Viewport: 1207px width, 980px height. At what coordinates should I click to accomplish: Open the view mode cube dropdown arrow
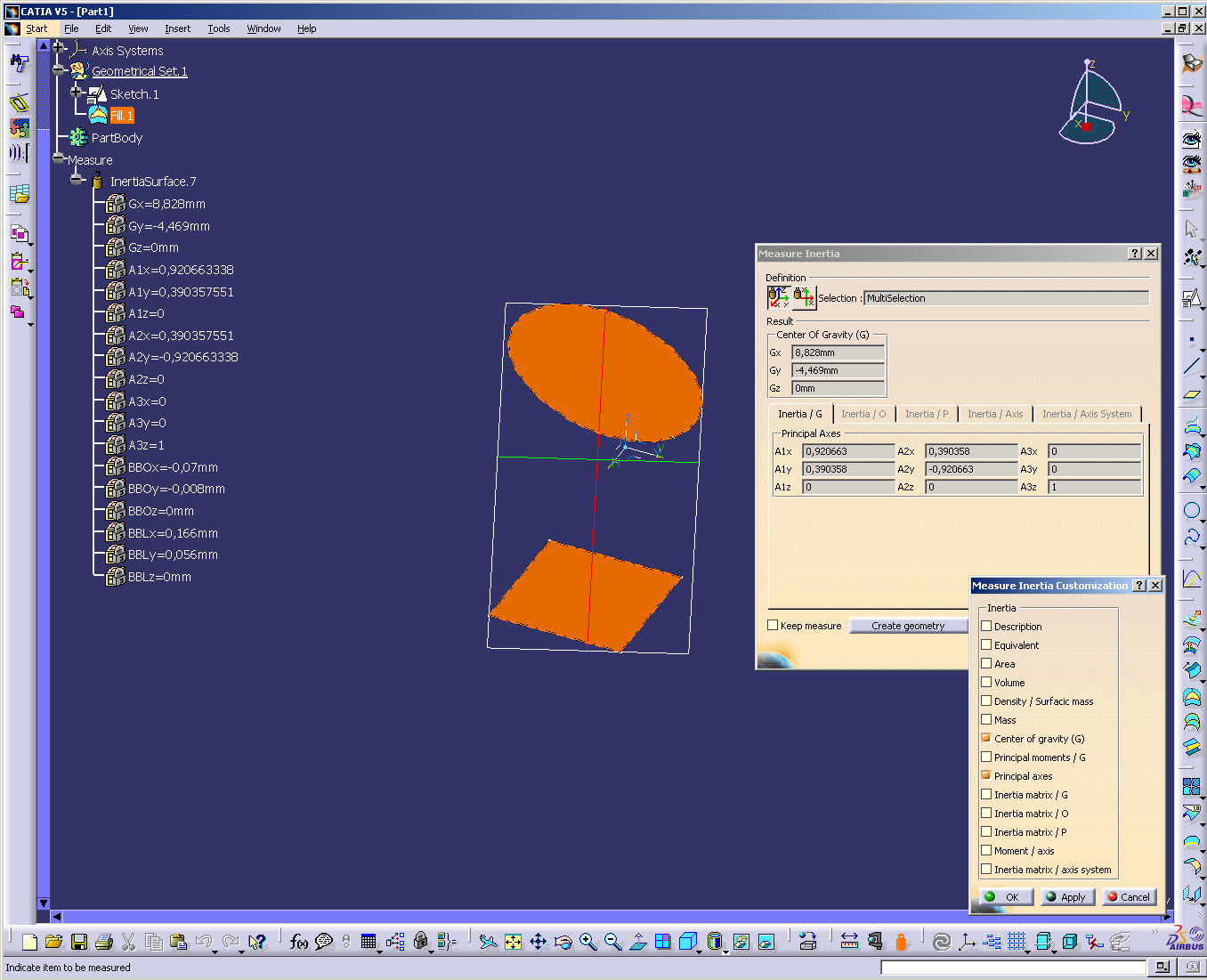click(701, 952)
